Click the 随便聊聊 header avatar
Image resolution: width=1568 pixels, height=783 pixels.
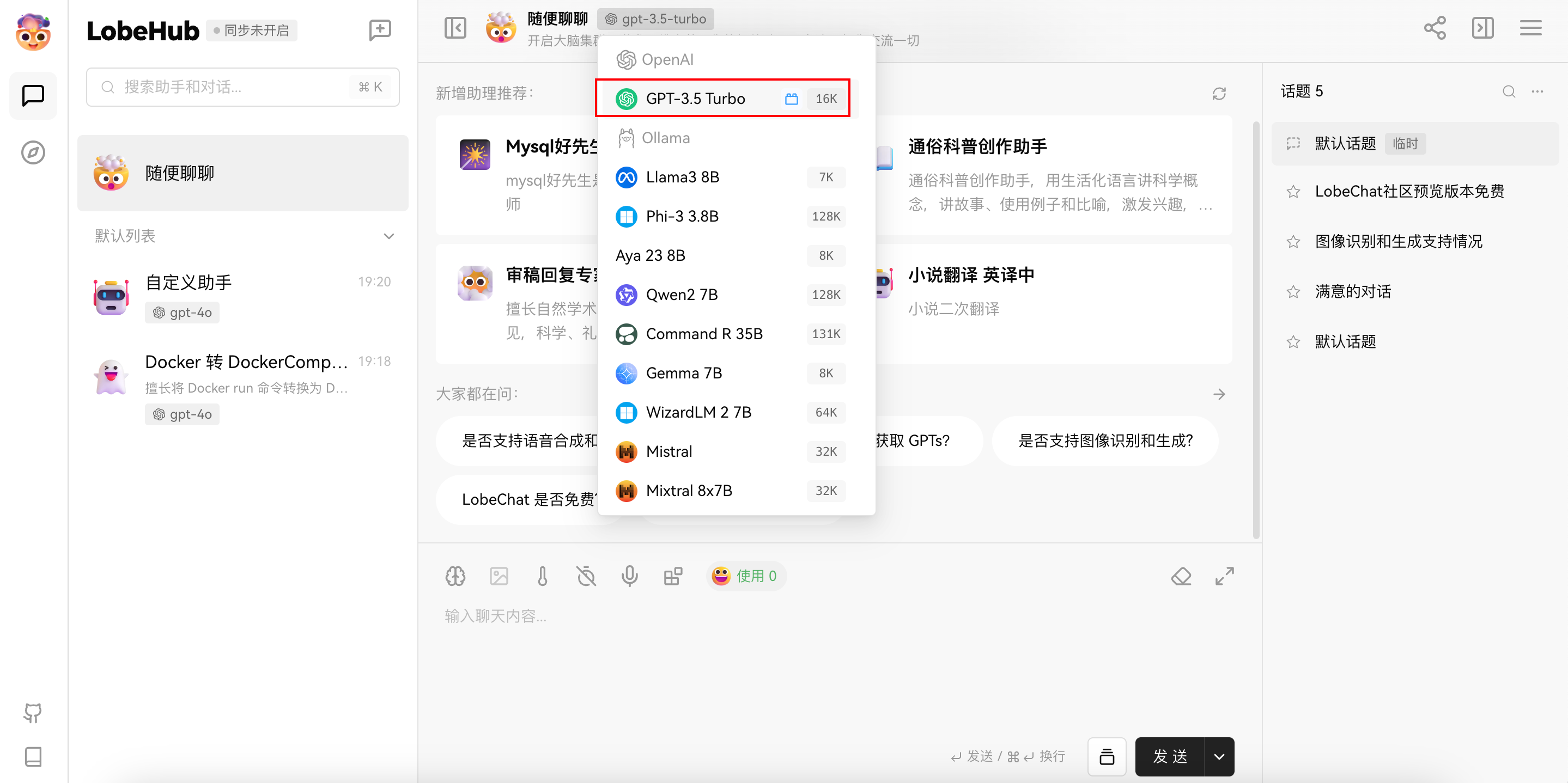(x=500, y=28)
